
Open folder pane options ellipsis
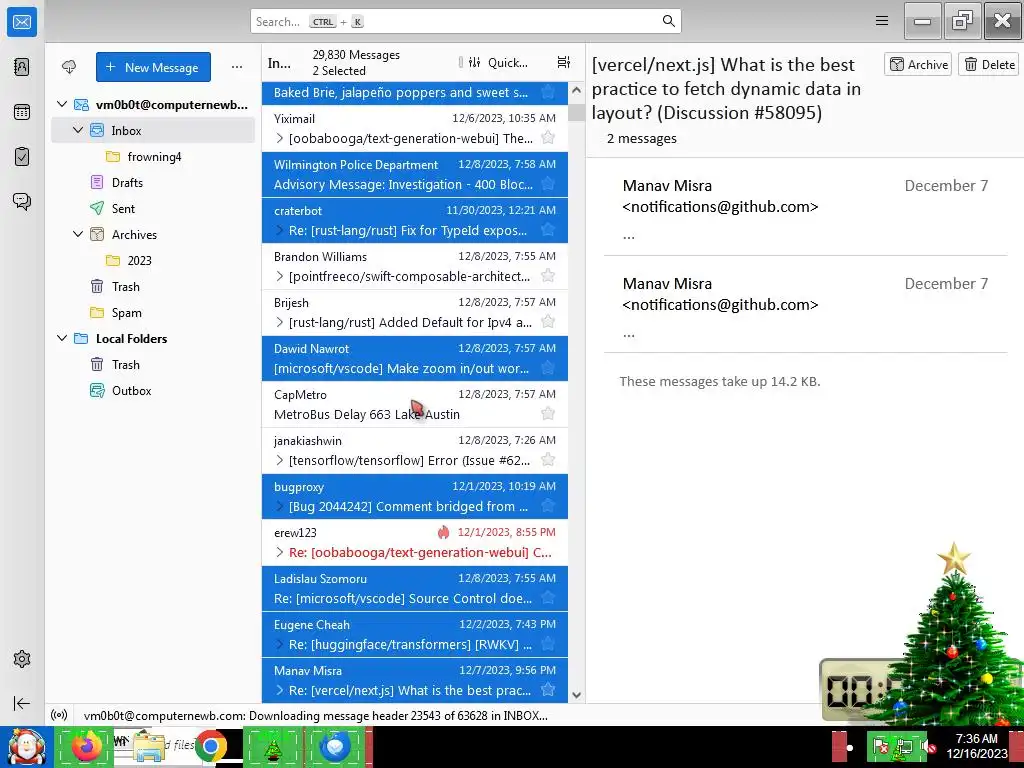[237, 67]
